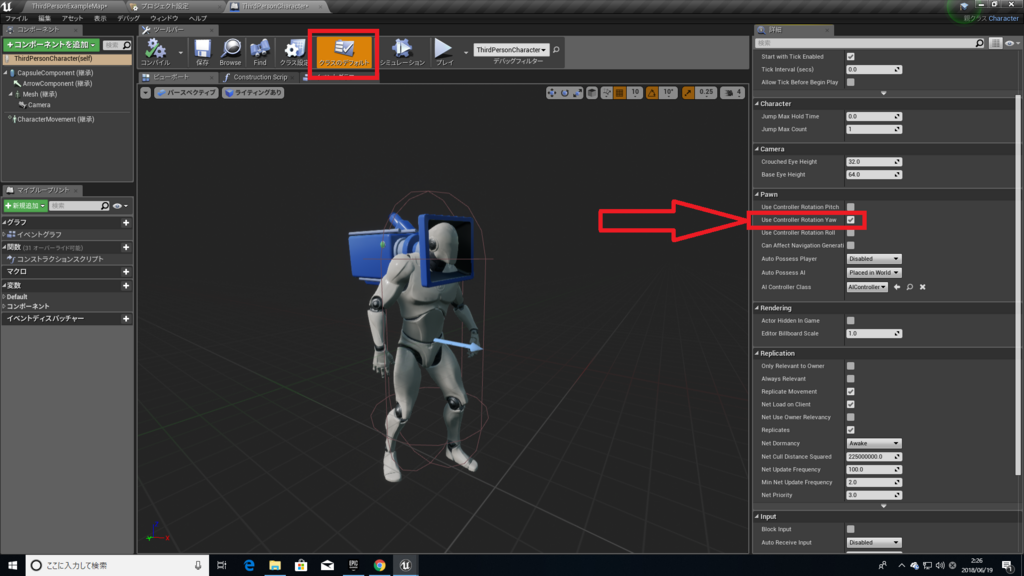Open Details property matrix grid icon
The width and height of the screenshot is (1024, 576).
[995, 43]
